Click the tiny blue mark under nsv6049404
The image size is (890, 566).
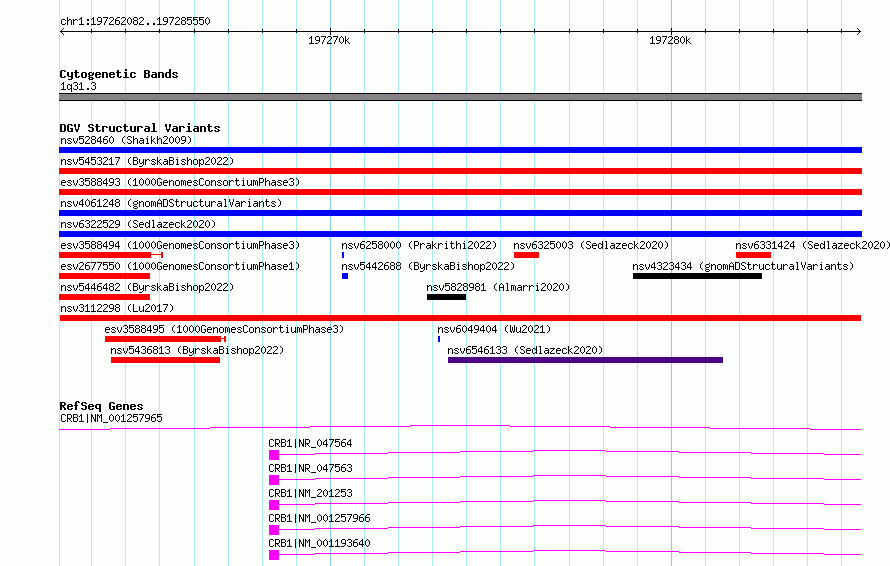(439, 339)
